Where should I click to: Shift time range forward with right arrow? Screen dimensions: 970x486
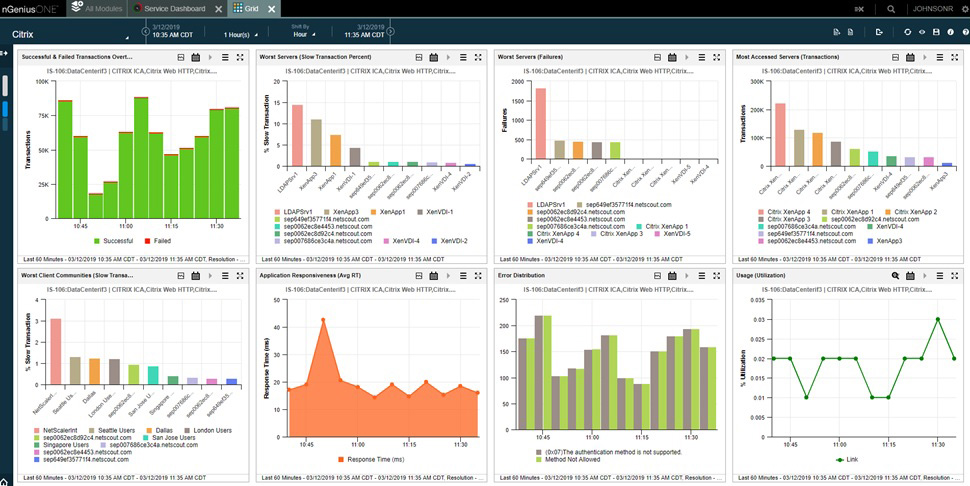point(390,32)
